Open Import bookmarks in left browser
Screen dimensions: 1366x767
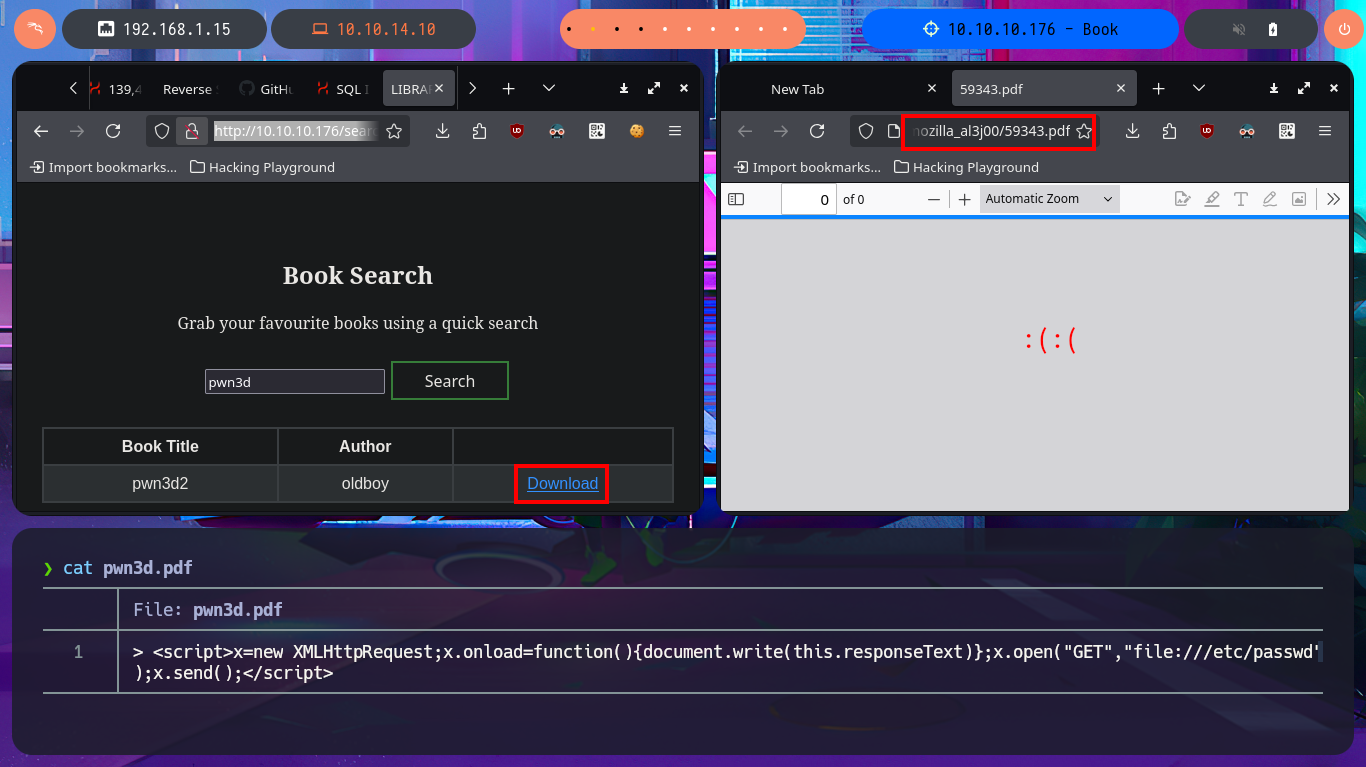tap(104, 167)
